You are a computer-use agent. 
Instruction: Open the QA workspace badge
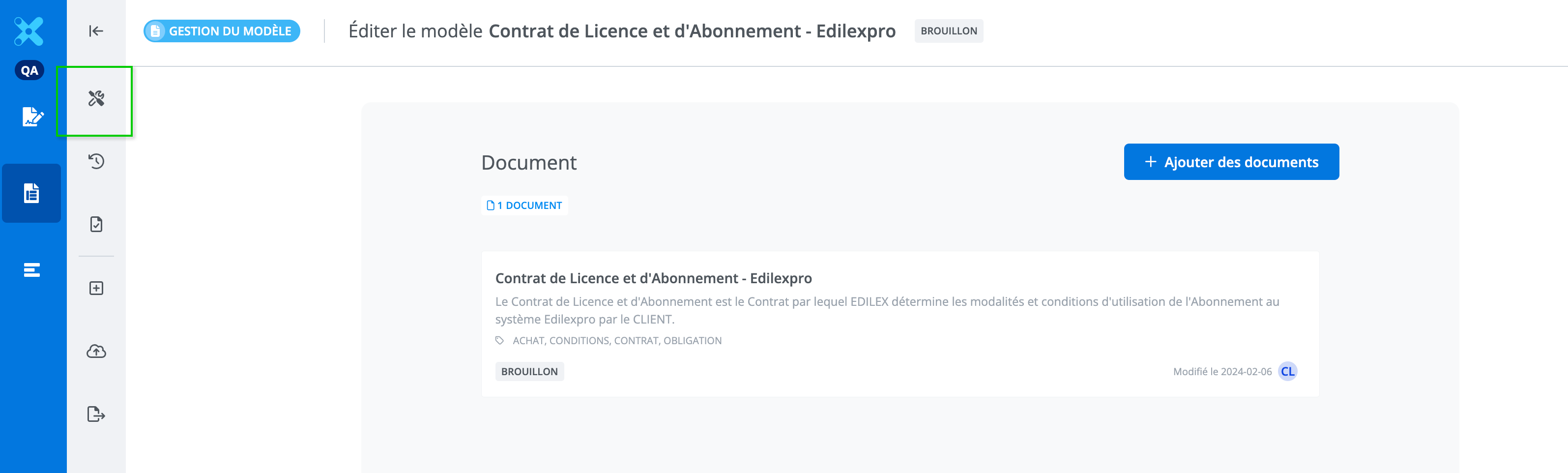click(x=29, y=71)
